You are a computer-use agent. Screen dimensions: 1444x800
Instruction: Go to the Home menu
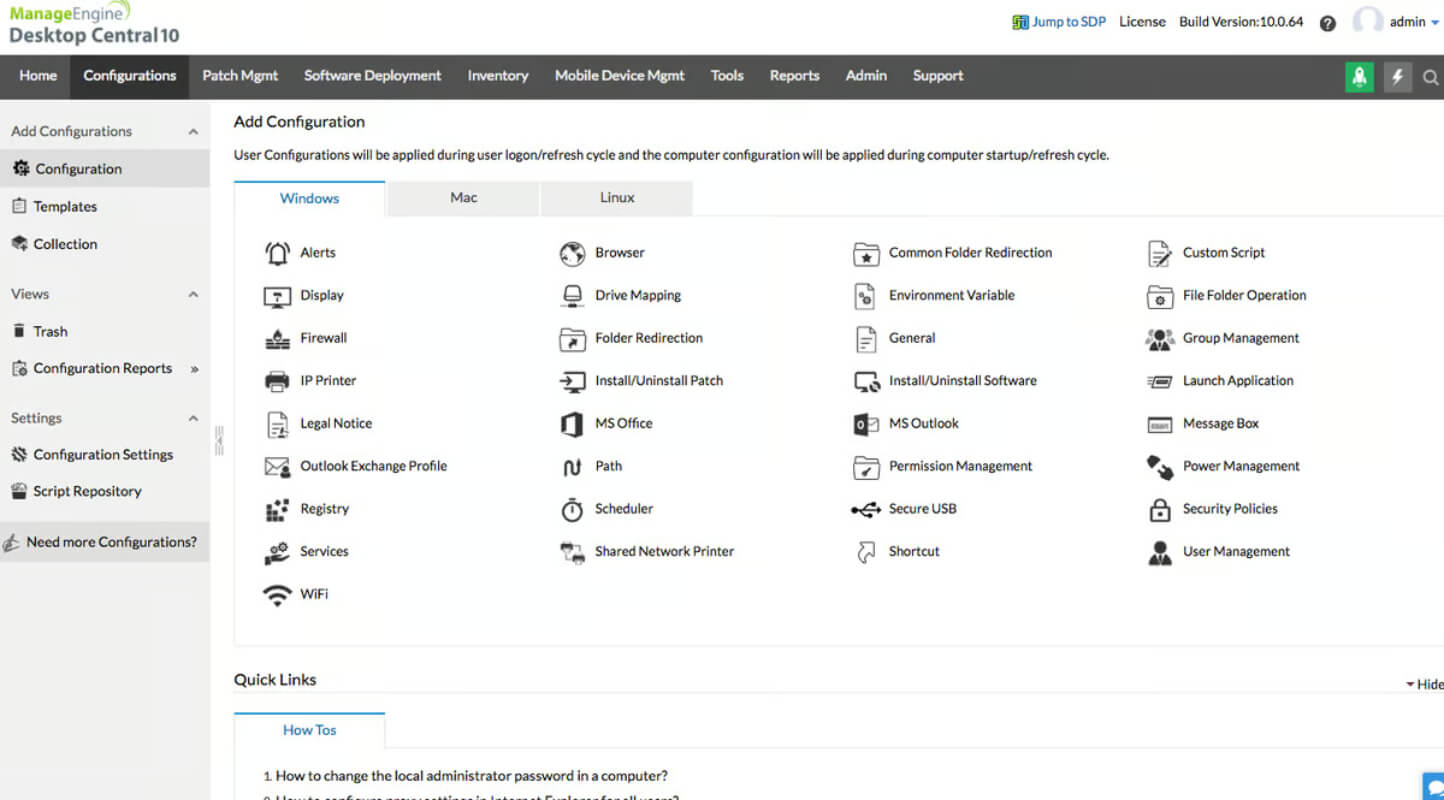pyautogui.click(x=38, y=76)
